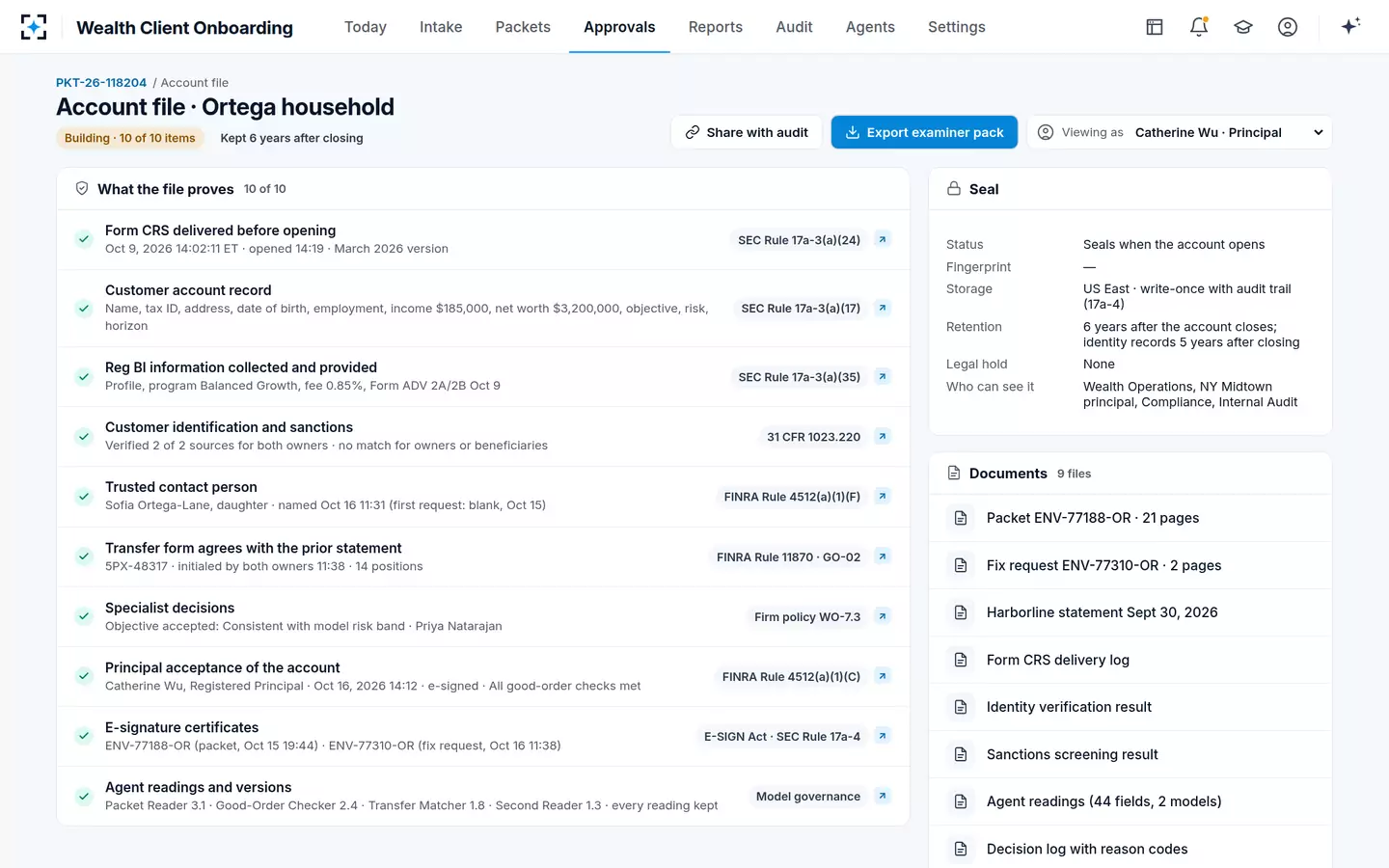Open notifications bell icon
The image size is (1389, 868).
point(1199,27)
